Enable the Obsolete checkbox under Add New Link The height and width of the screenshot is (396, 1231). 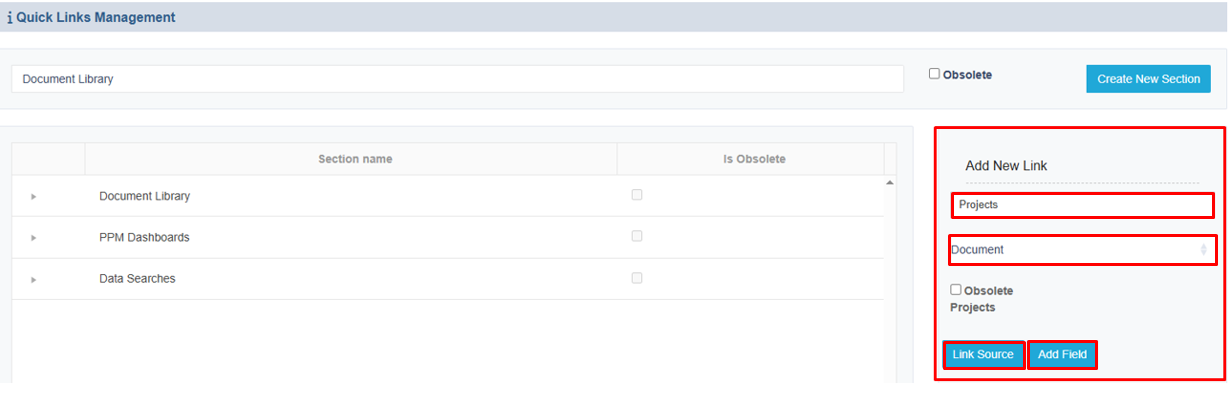tap(956, 290)
